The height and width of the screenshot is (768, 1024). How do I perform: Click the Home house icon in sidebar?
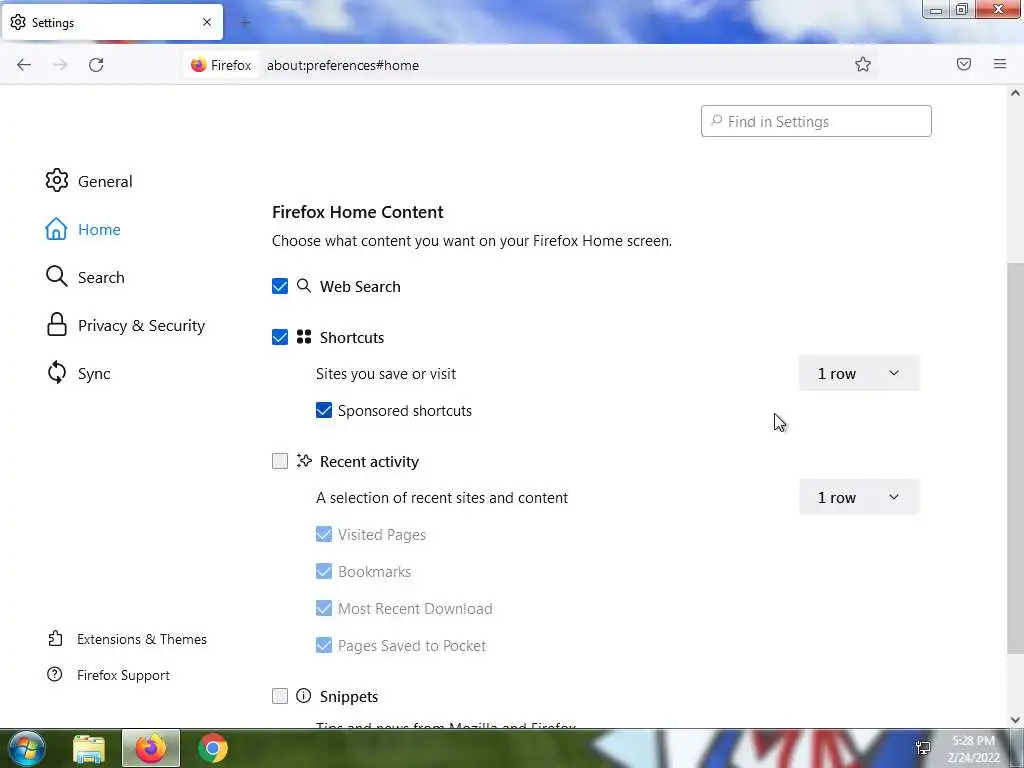tap(56, 229)
